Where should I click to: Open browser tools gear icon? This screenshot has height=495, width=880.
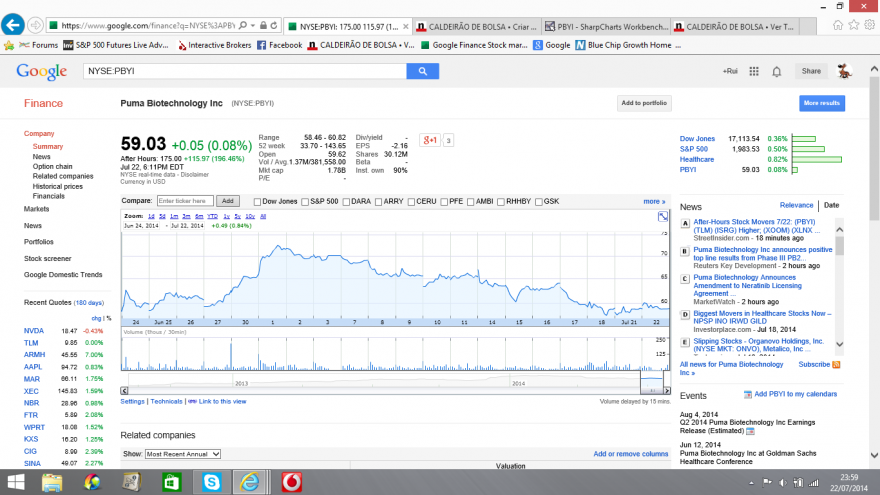coord(869,25)
